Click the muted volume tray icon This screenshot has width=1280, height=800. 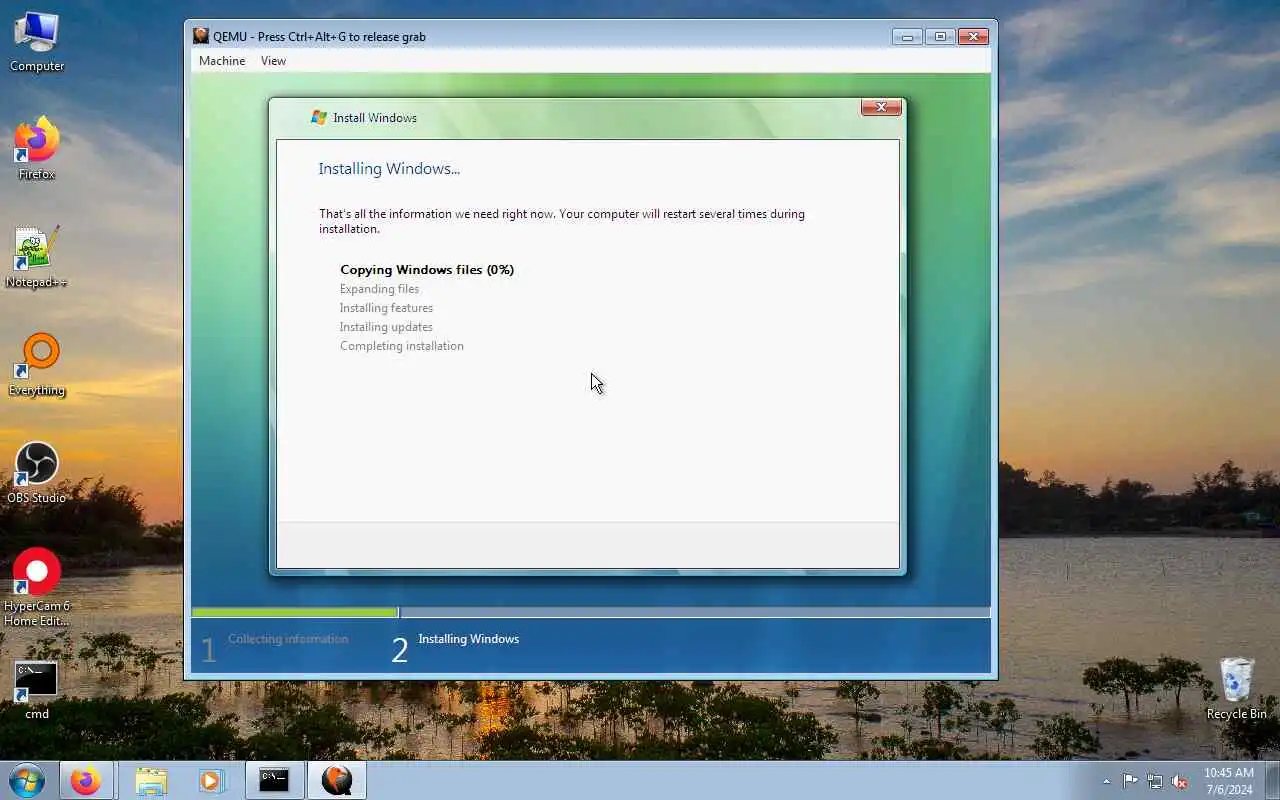(1180, 781)
